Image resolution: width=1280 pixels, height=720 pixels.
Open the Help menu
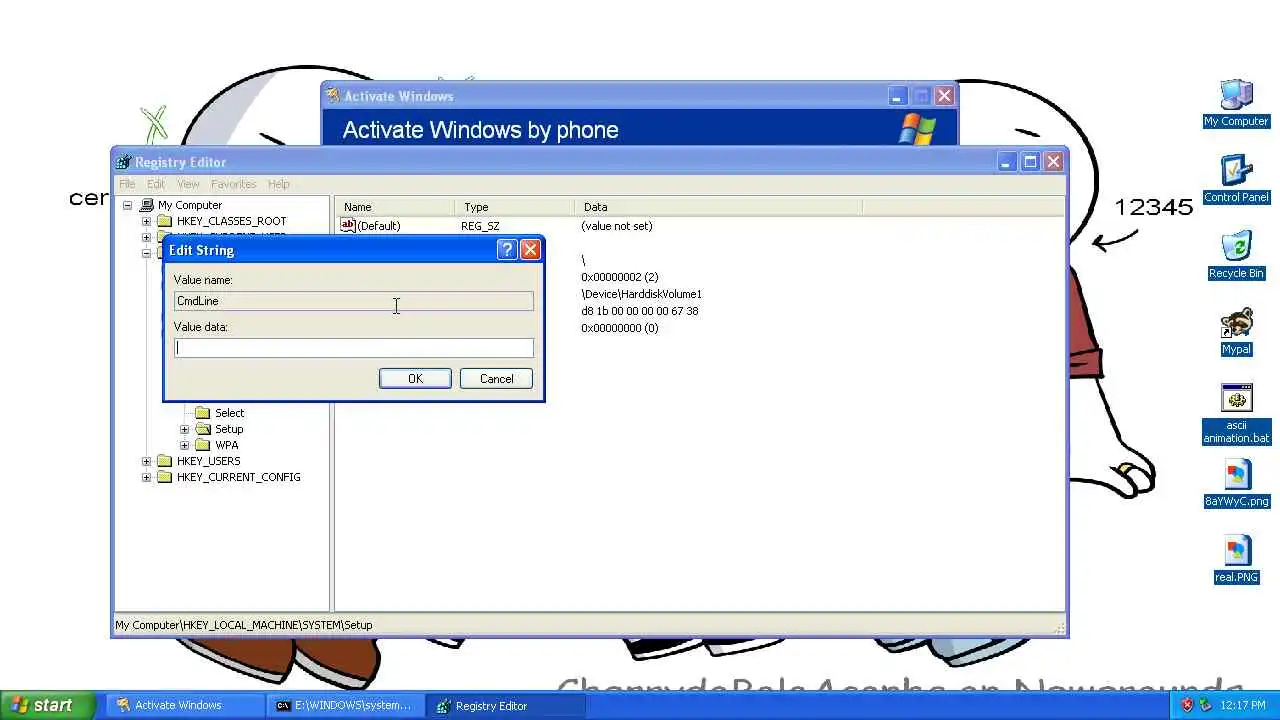point(279,184)
